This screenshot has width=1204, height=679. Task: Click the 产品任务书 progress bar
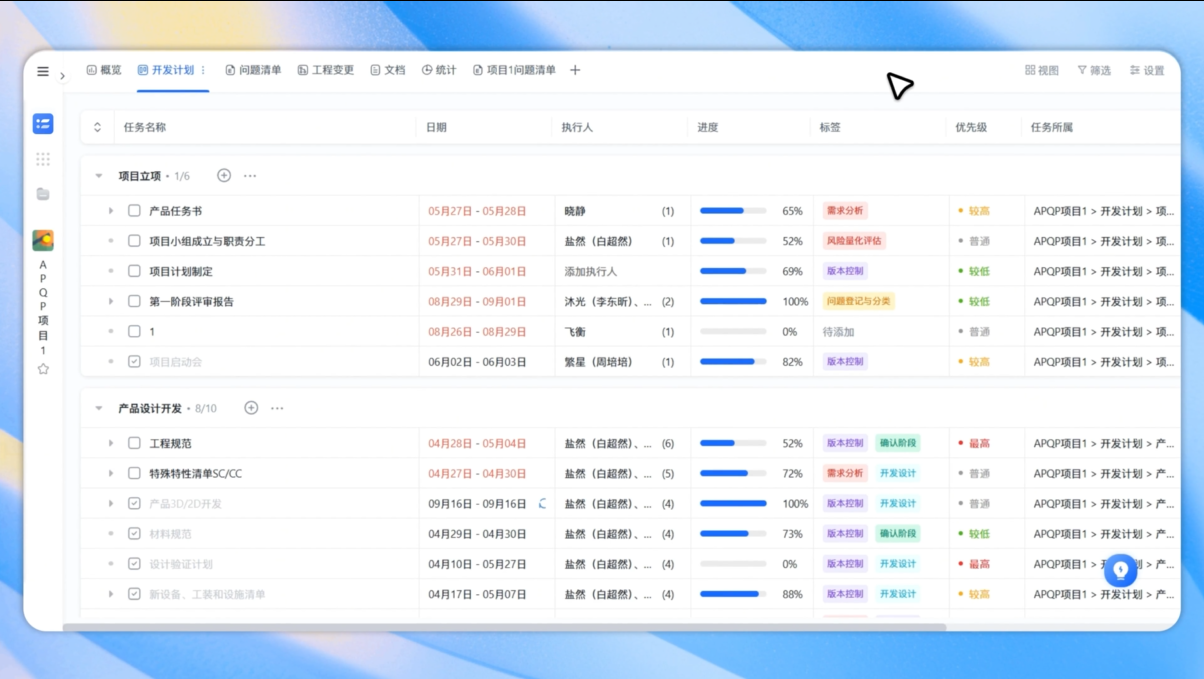(733, 211)
